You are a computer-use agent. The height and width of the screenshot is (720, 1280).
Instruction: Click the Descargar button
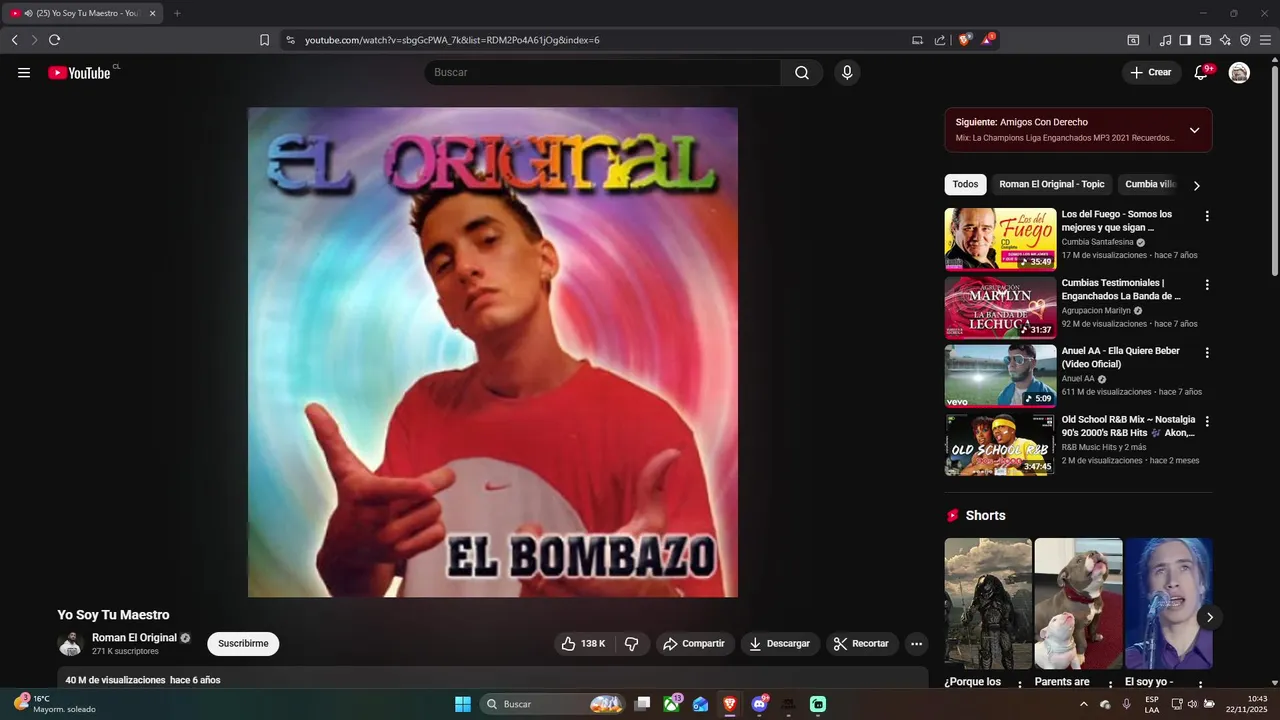pyautogui.click(x=780, y=644)
